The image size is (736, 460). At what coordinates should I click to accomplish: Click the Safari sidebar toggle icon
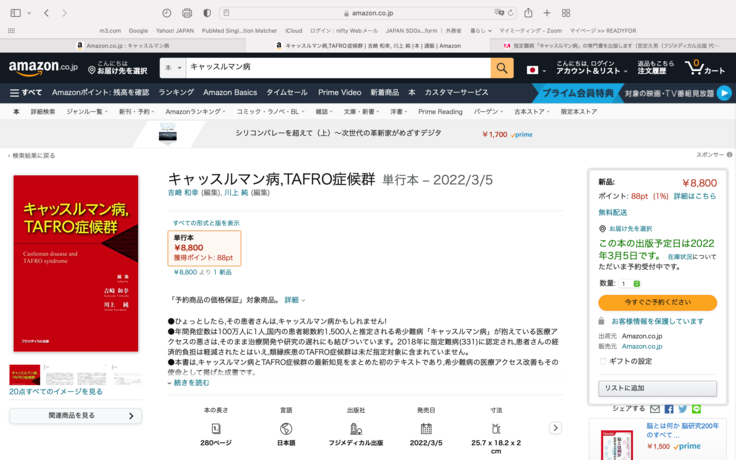[x=17, y=13]
